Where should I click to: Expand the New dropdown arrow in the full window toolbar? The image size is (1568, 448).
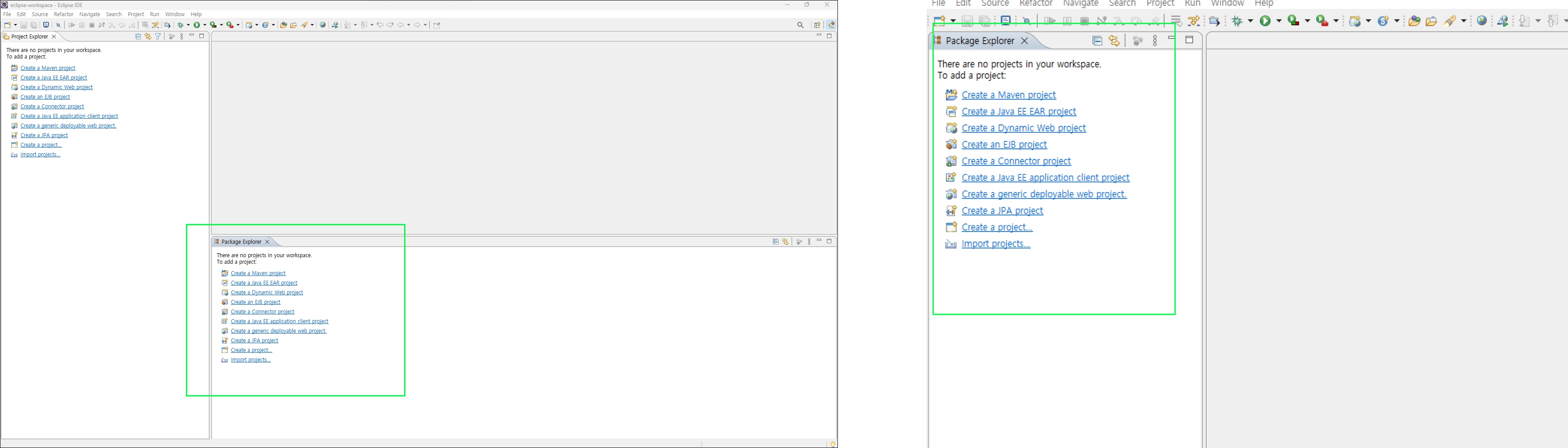click(15, 25)
